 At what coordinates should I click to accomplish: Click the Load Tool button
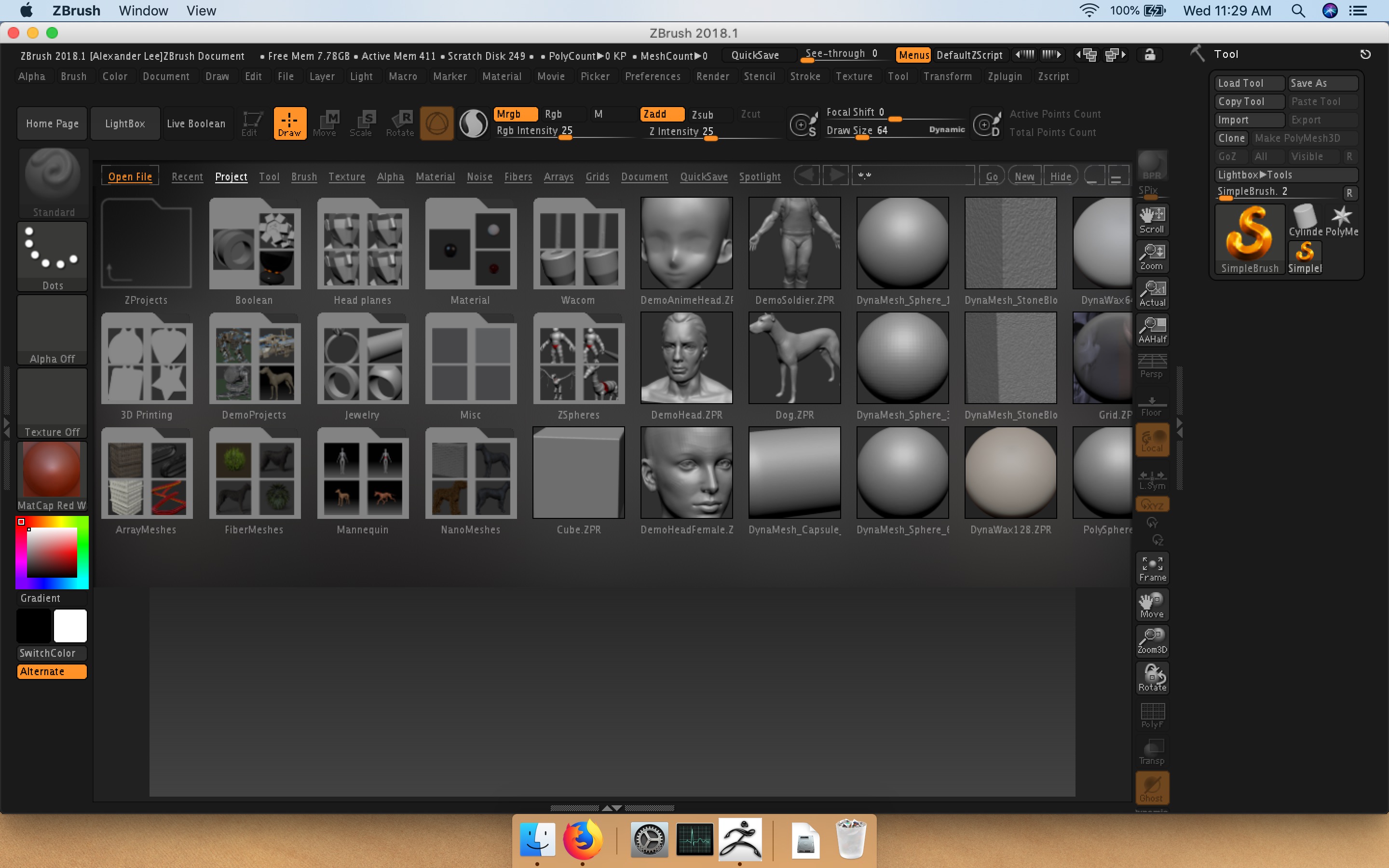pos(1249,83)
